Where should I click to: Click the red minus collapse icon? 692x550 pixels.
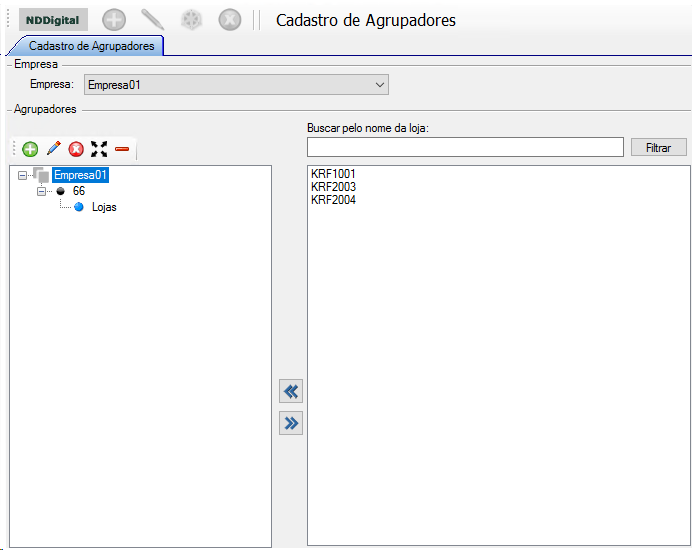click(122, 149)
